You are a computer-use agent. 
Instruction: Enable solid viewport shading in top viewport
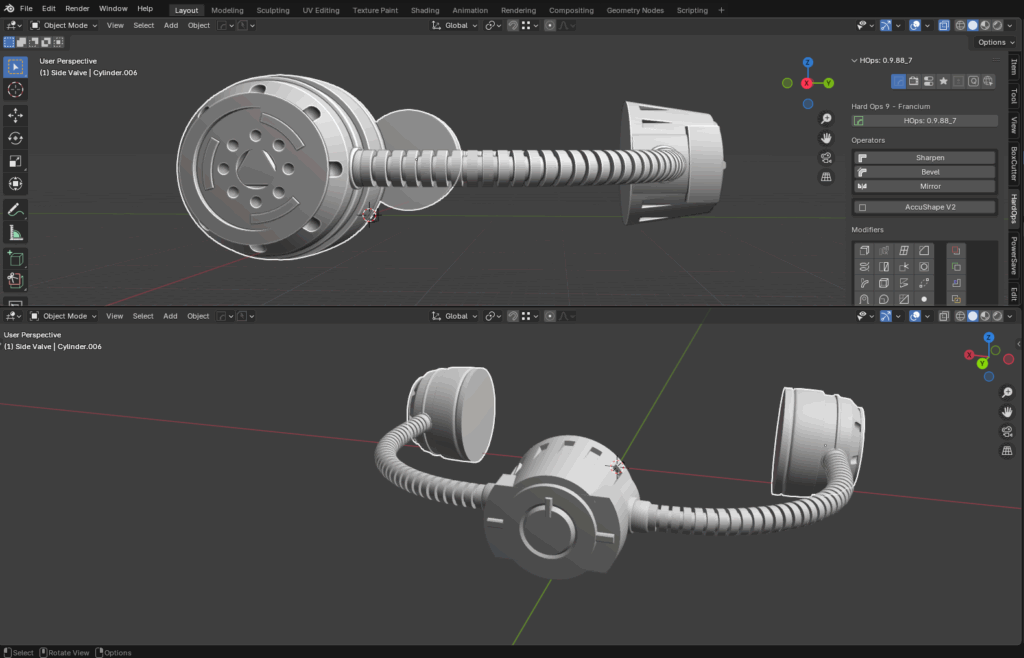point(972,25)
